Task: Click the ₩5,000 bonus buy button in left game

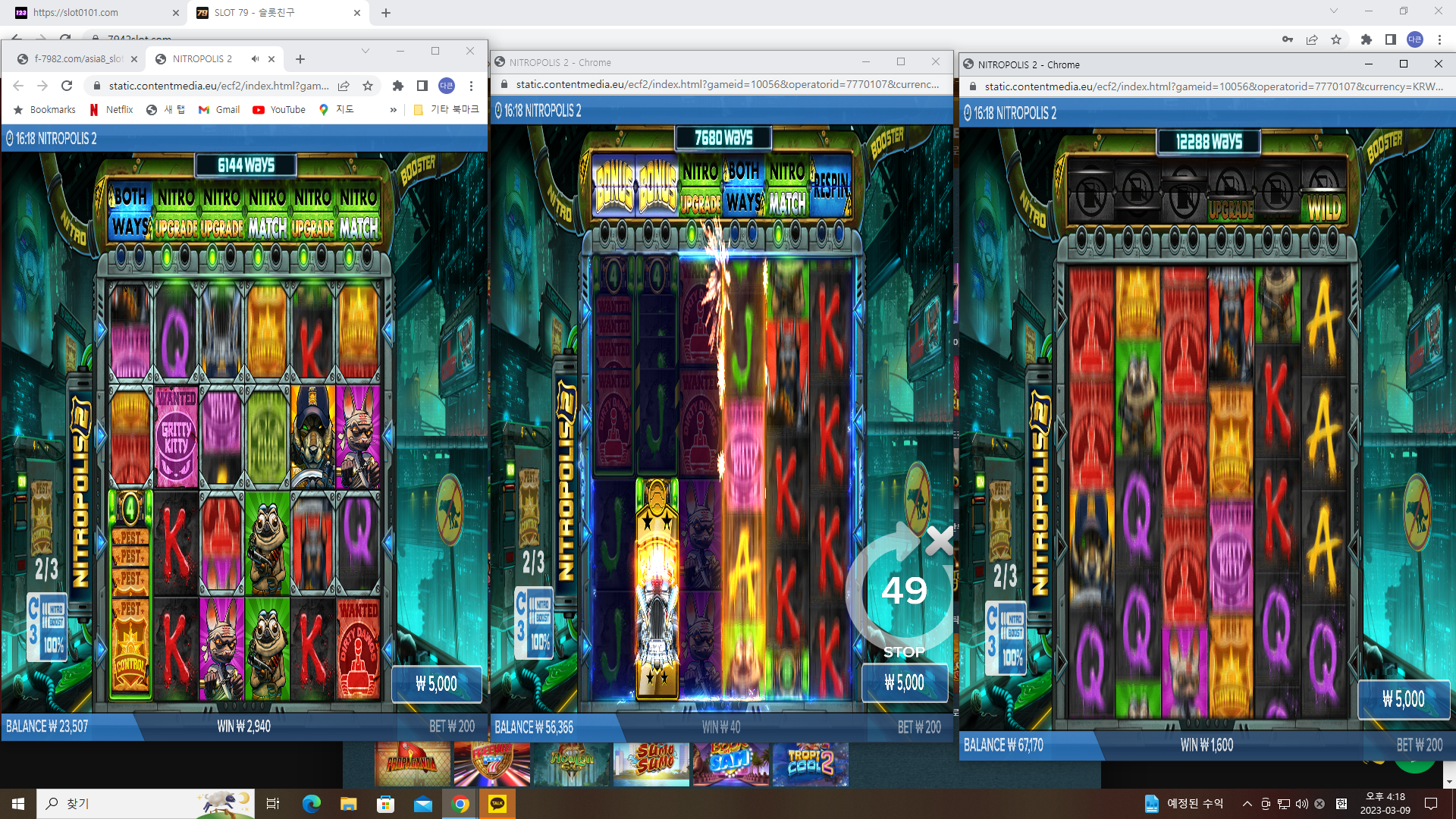Action: tap(437, 684)
